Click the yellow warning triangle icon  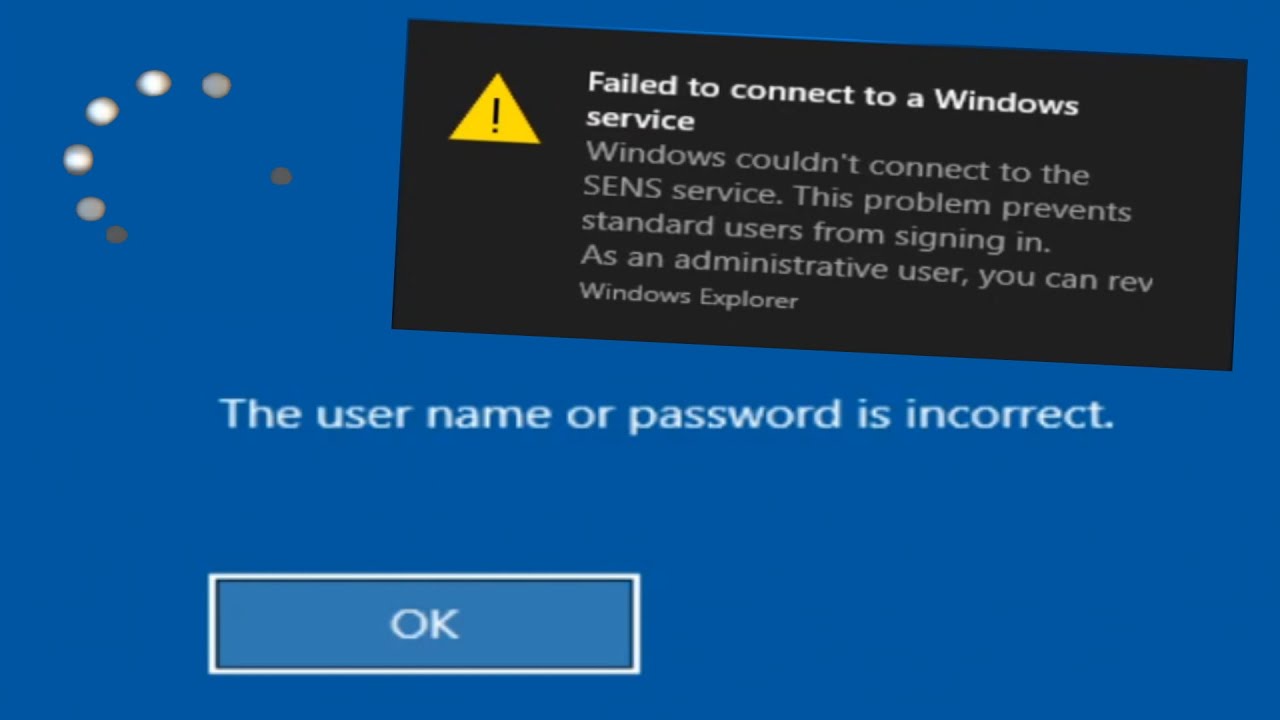(495, 110)
